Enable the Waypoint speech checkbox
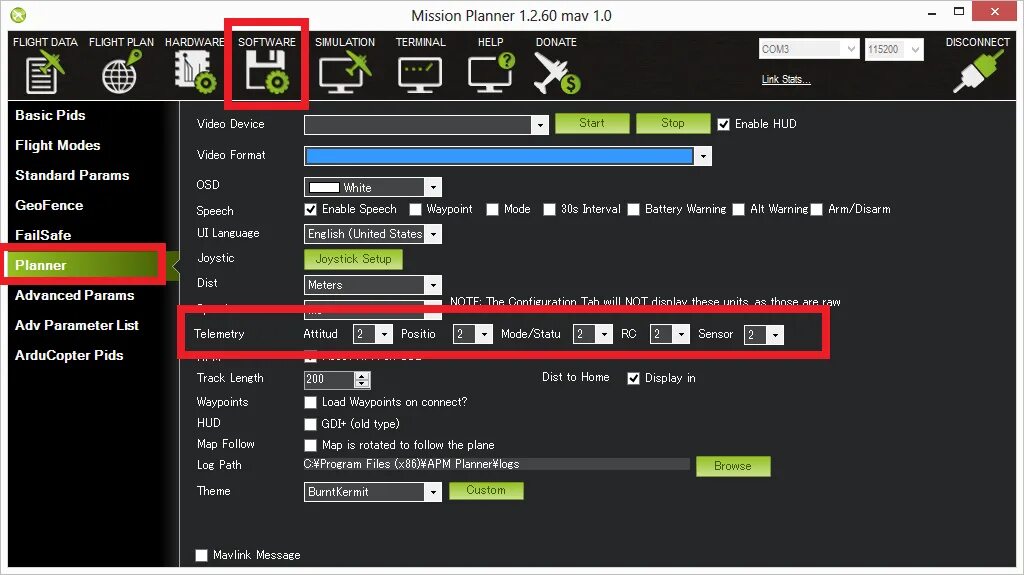1024x575 pixels. (x=415, y=209)
